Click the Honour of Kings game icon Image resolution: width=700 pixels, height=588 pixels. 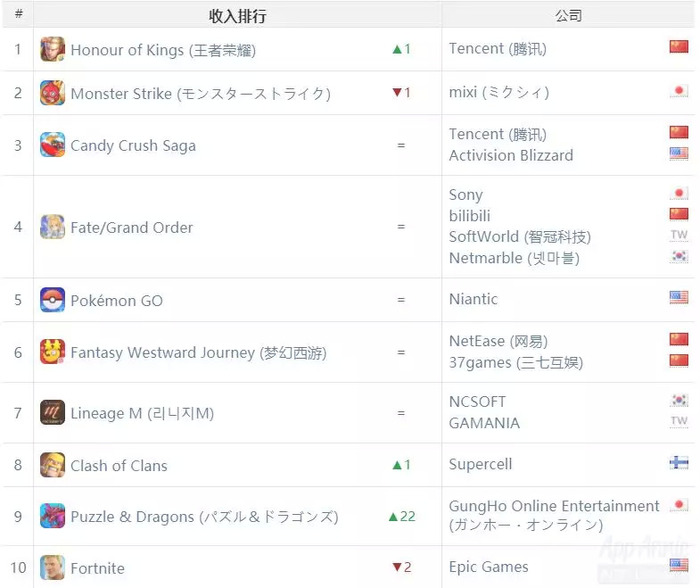pyautogui.click(x=52, y=49)
